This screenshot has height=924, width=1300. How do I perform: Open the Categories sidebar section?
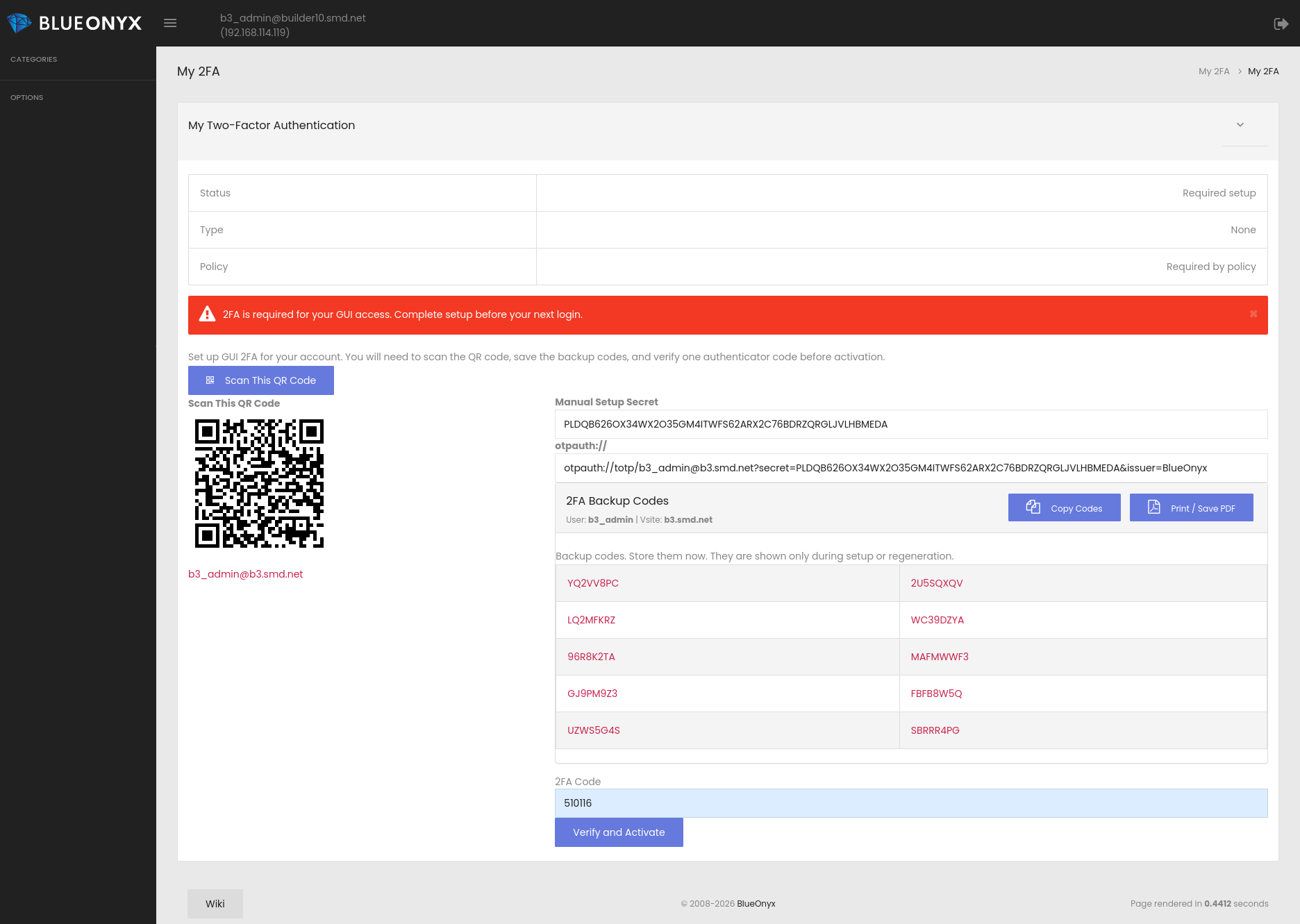(x=34, y=60)
